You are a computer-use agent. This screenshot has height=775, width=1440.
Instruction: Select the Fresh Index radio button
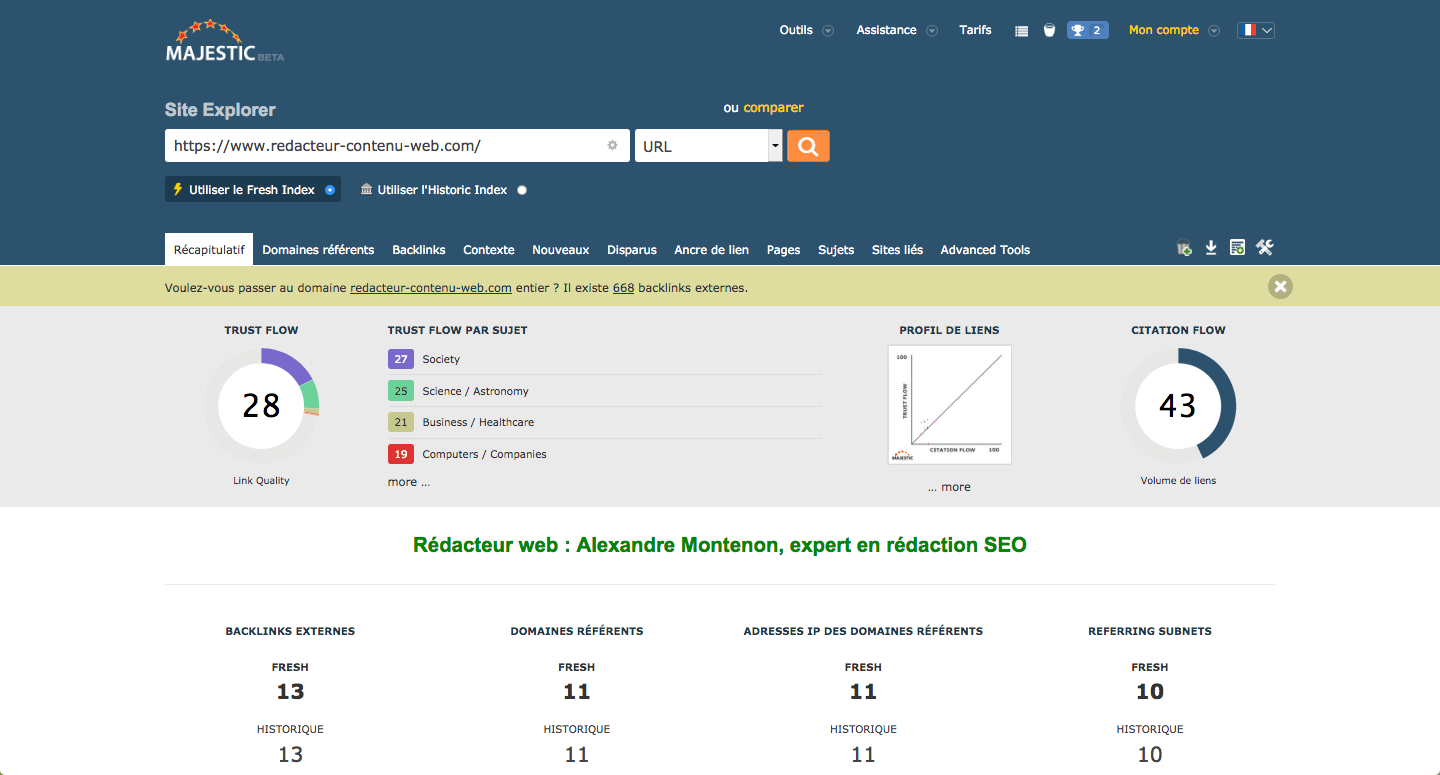330,190
